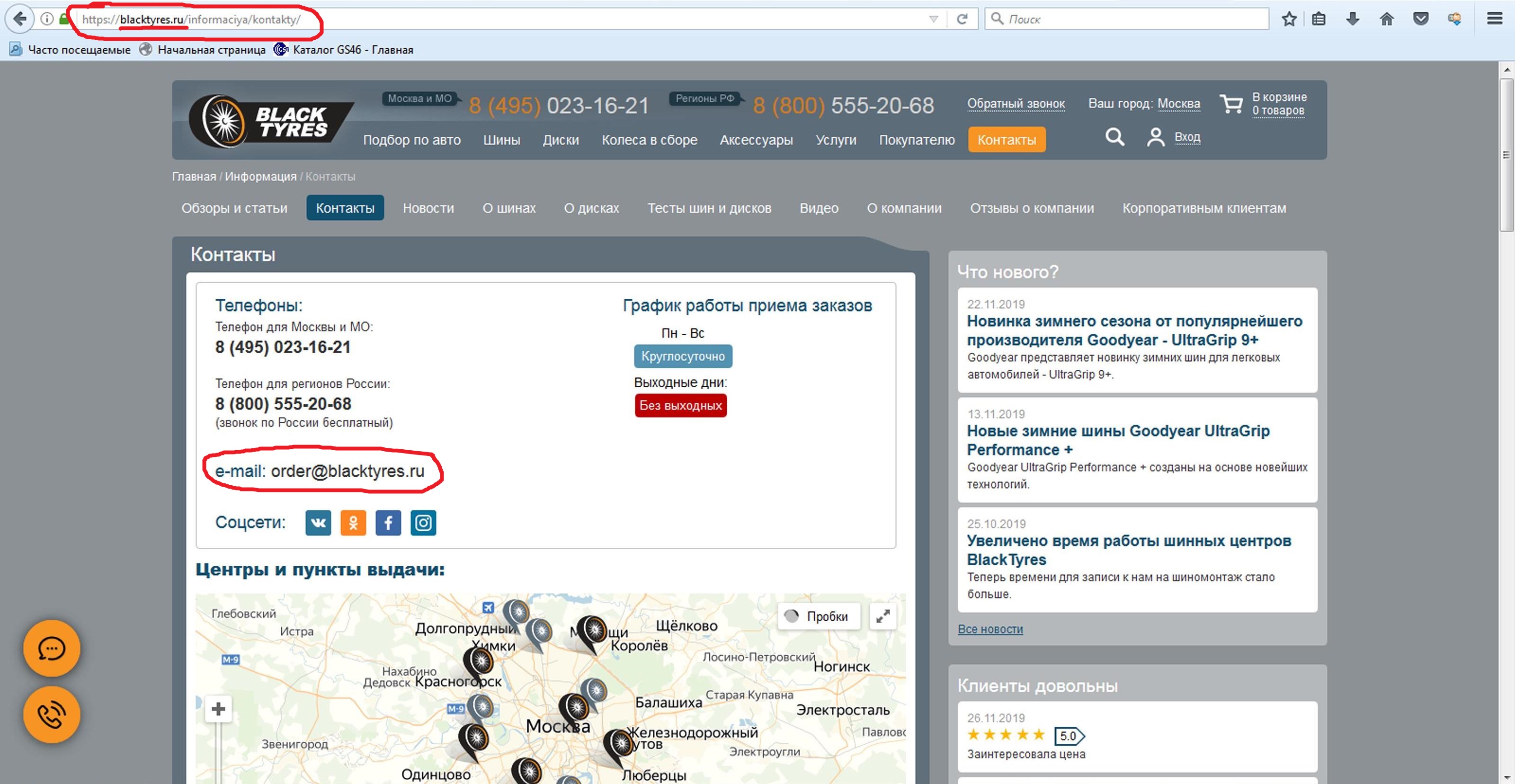This screenshot has width=1515, height=784.
Task: Switch to the 'Обзоры и статьи' tab
Action: click(x=234, y=208)
